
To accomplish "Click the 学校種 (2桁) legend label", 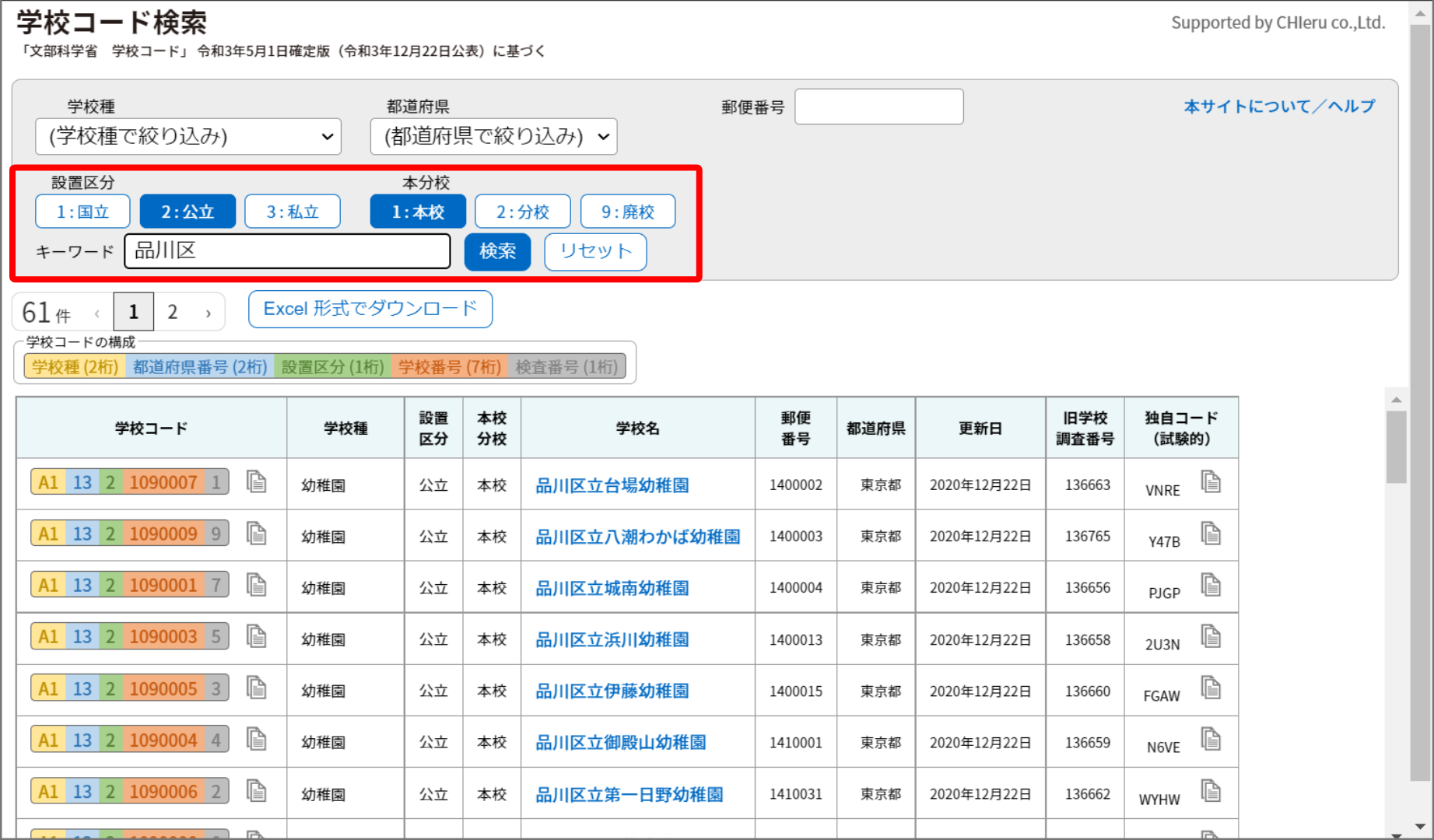I will coord(75,367).
